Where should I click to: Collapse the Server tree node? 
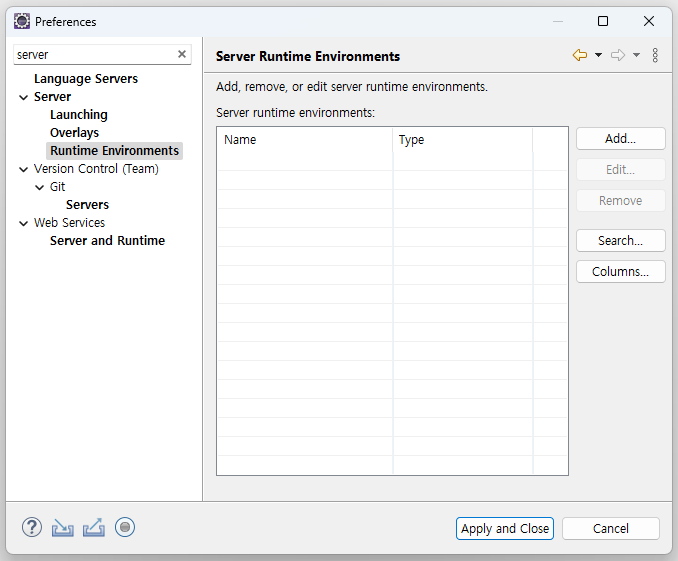24,97
